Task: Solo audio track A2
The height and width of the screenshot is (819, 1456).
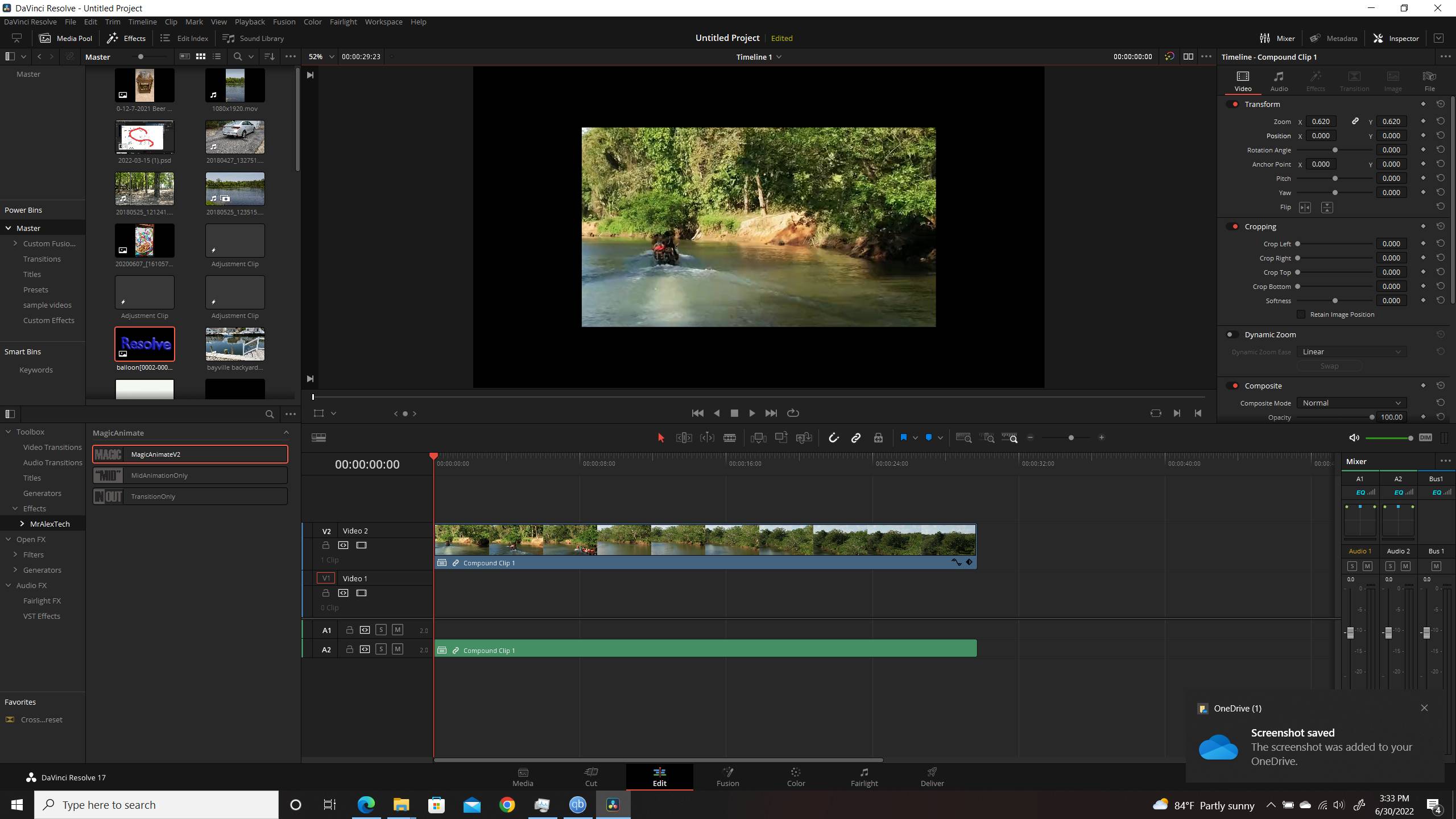Action: point(381,649)
